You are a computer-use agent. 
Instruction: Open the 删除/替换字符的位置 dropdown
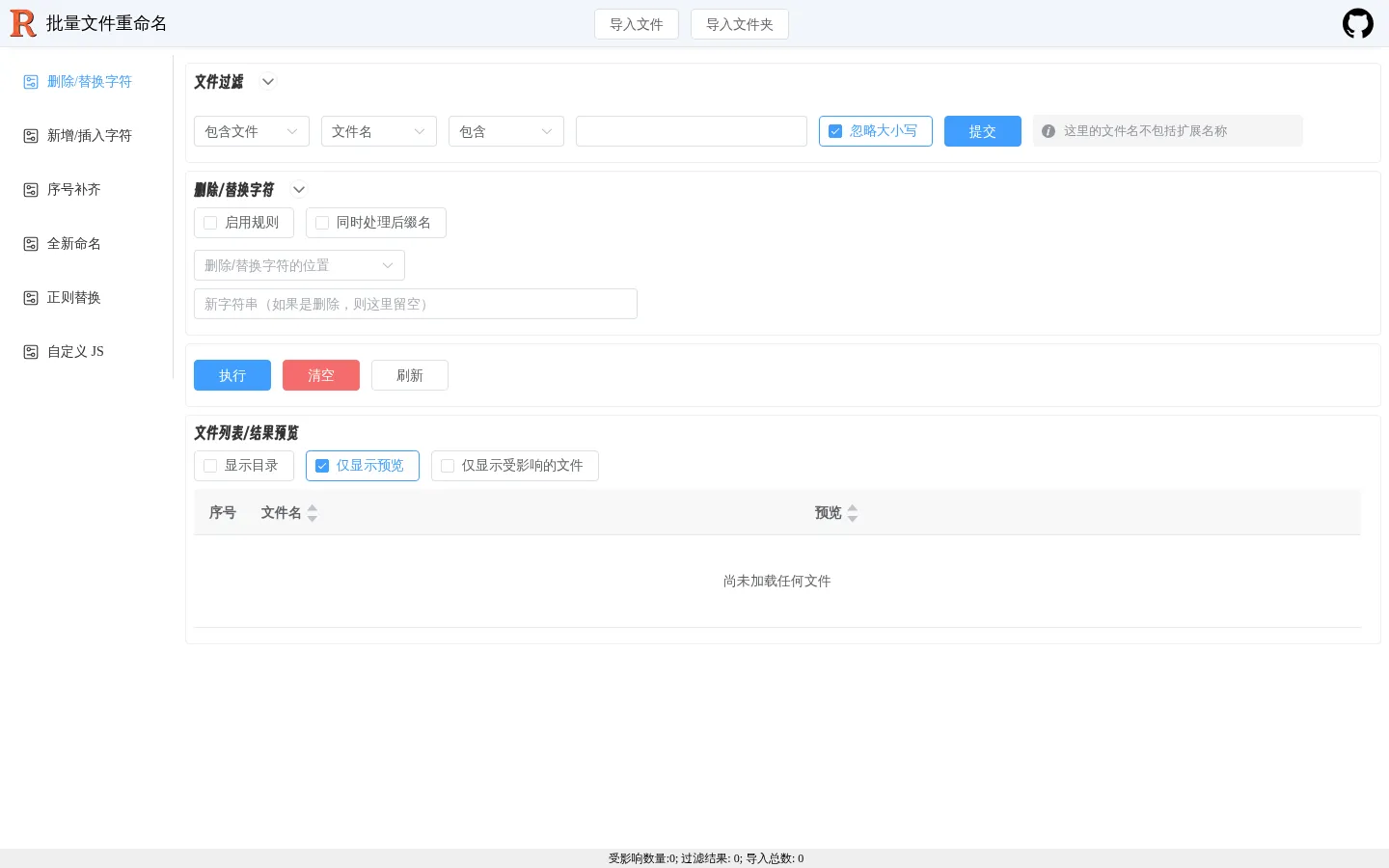(x=299, y=265)
